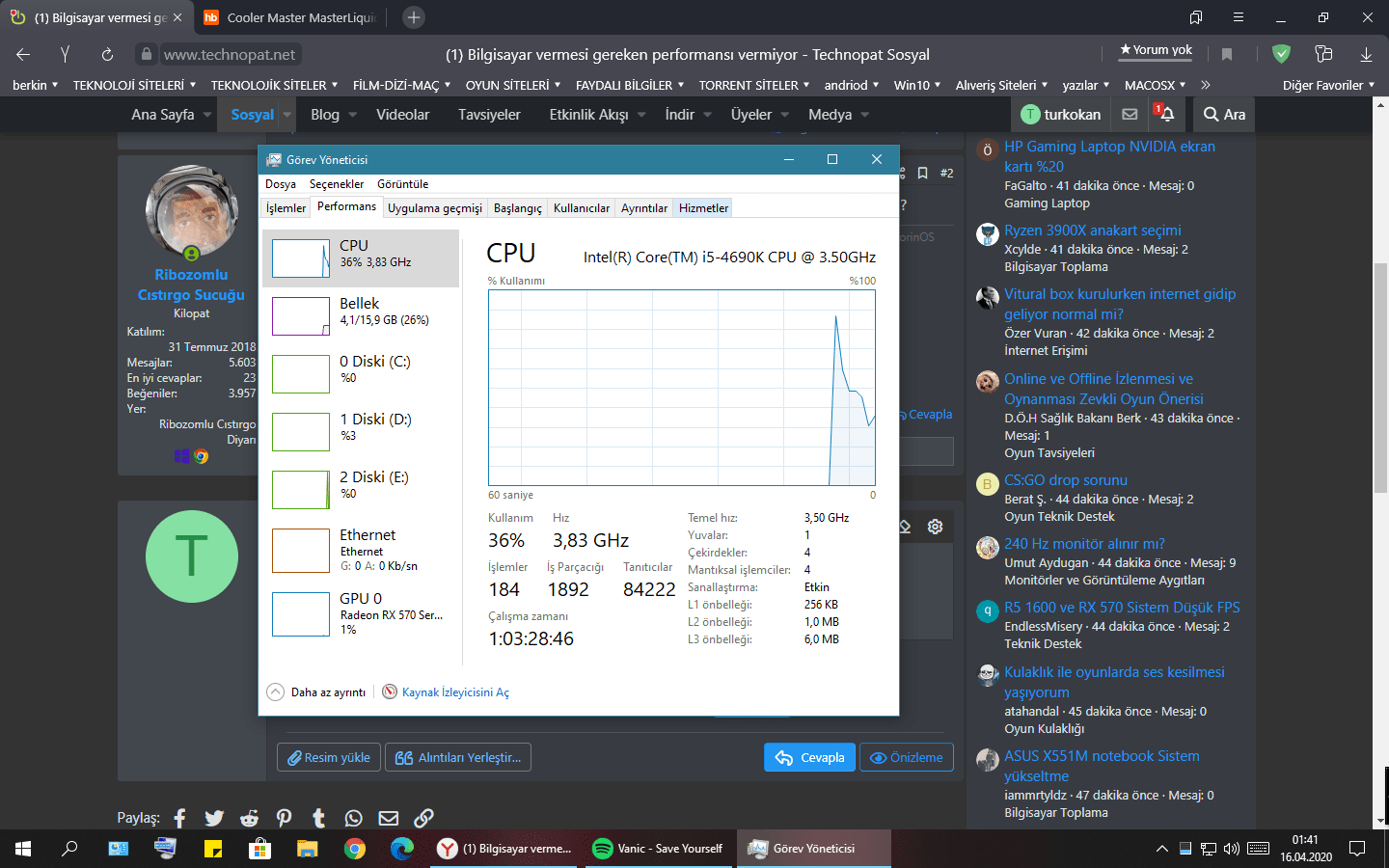The width and height of the screenshot is (1389, 868).
Task: Share the thread on Reddit
Action: point(249,818)
